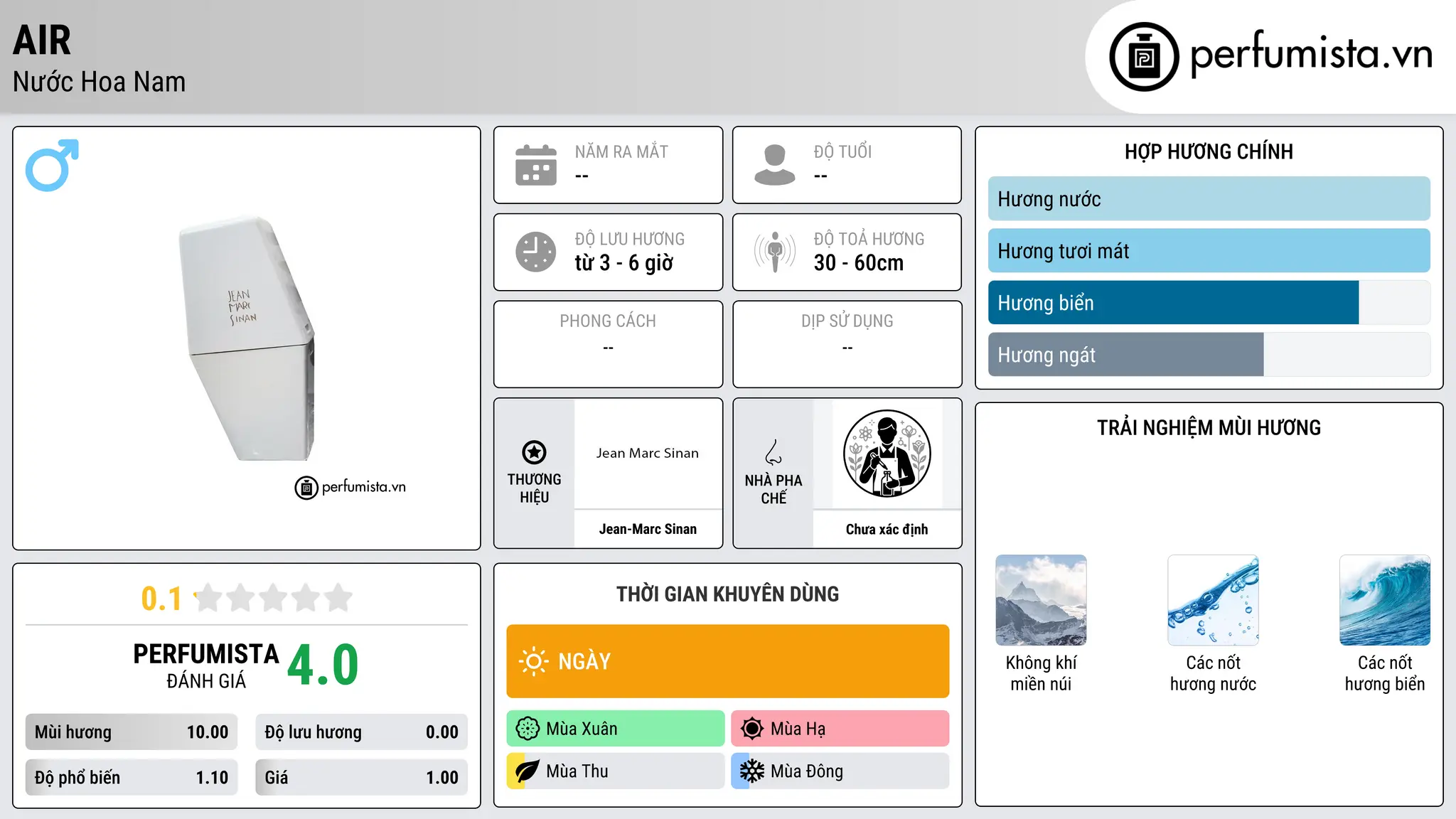Click the 'từ 3 - 6 giờ' longevity value
Screen dimensions: 1456x819
coord(624,263)
